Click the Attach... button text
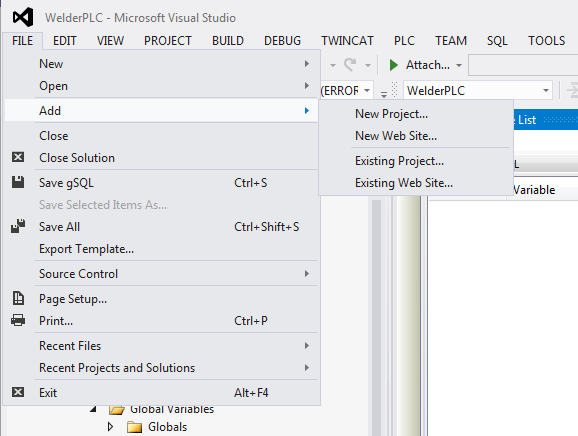The width and height of the screenshot is (578, 436). [x=428, y=65]
